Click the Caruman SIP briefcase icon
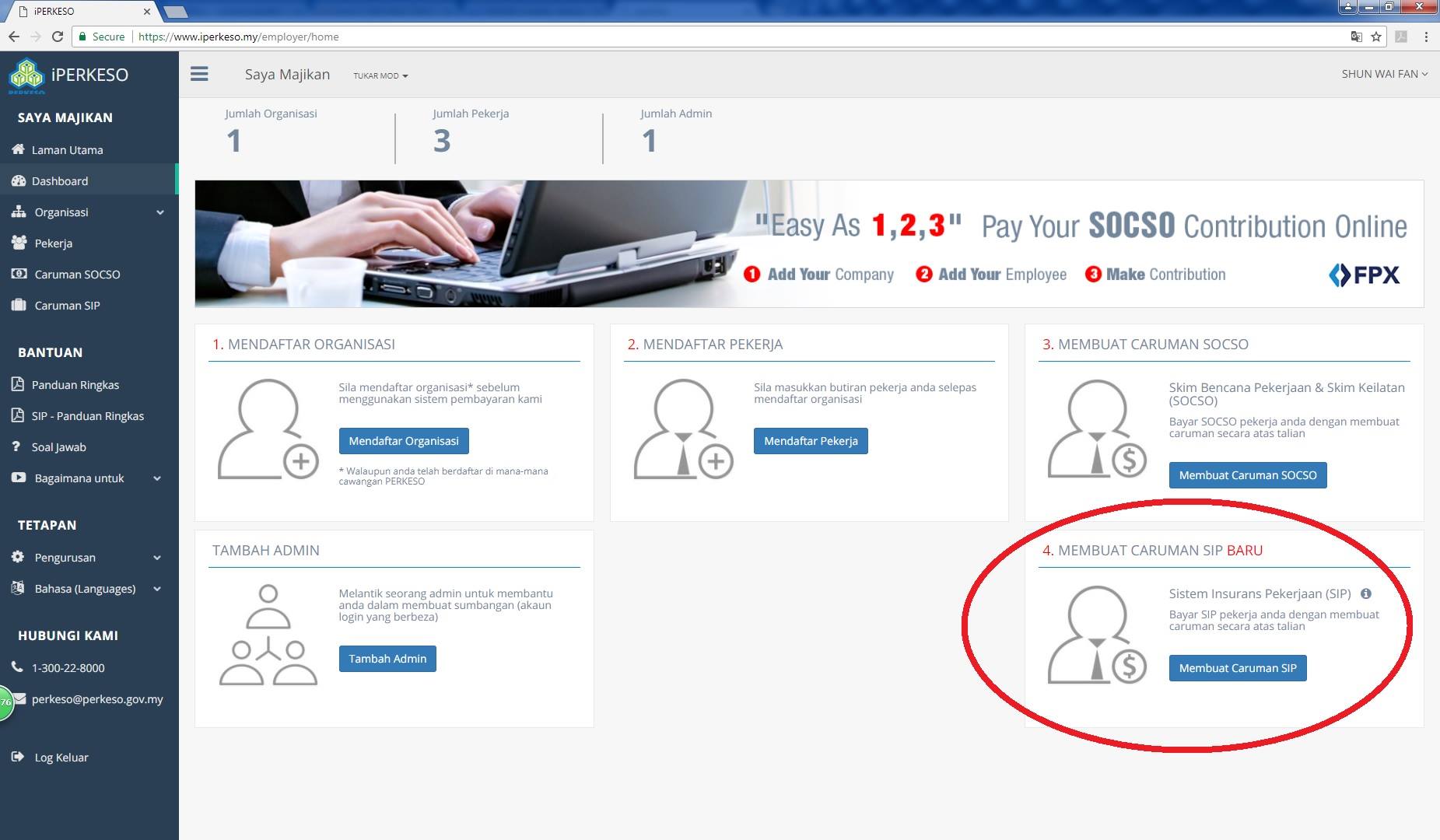The image size is (1440, 840). [x=19, y=305]
